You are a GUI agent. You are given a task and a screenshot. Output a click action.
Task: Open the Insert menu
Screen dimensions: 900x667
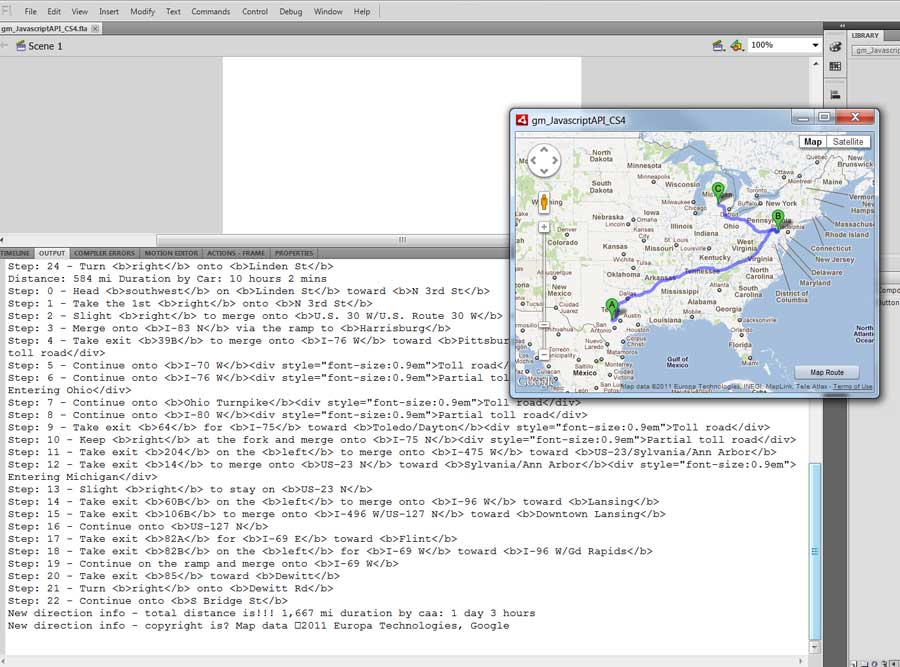tap(109, 11)
